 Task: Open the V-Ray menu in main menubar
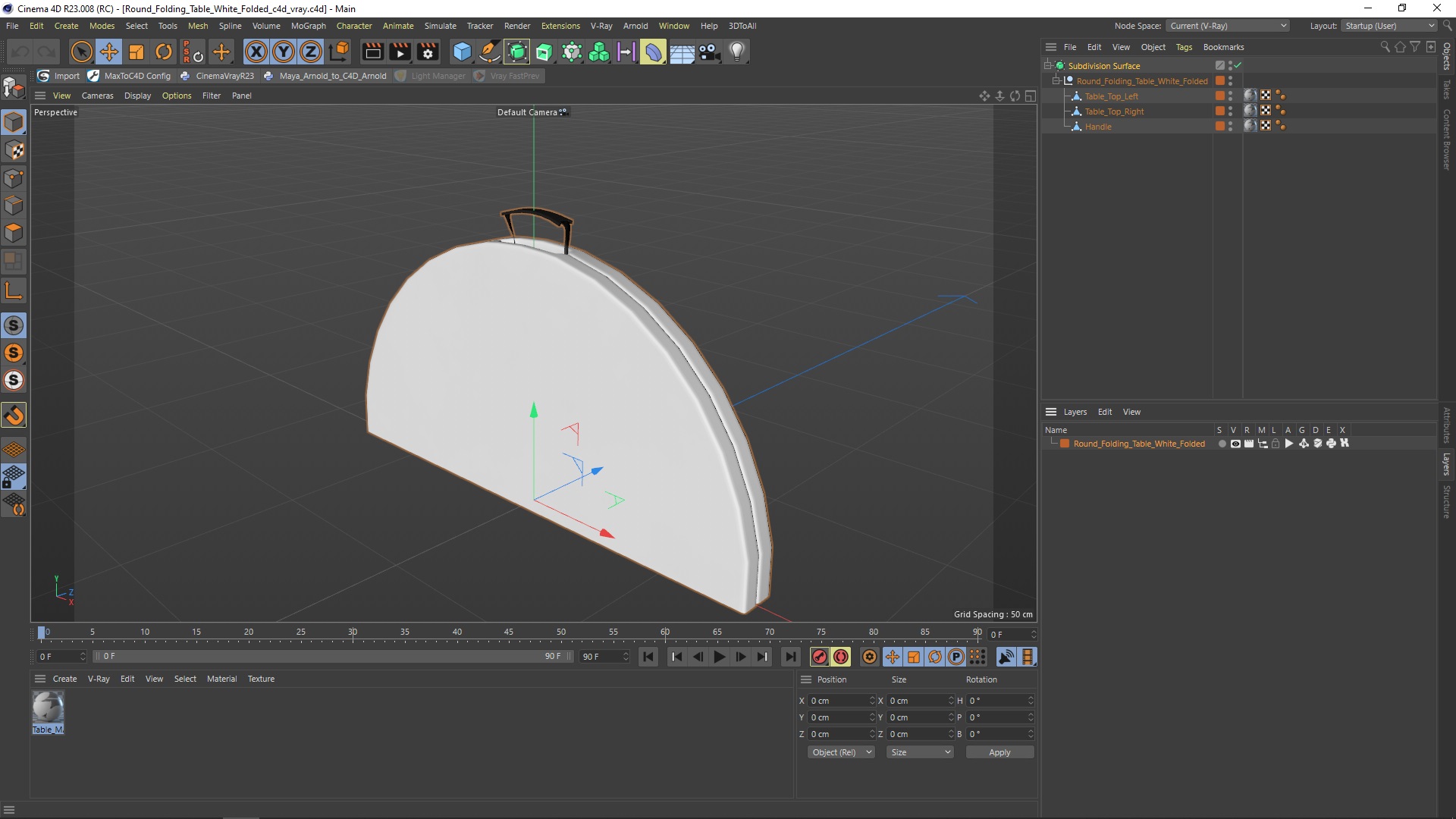601,26
